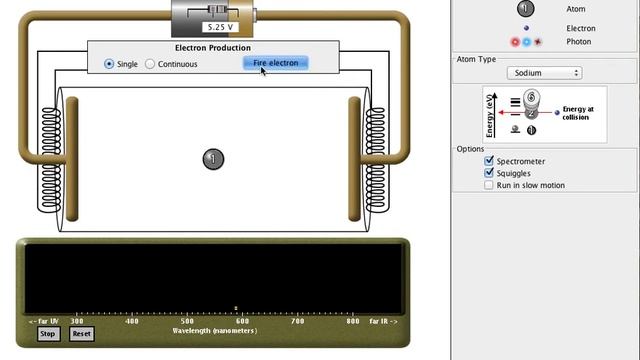Click the '500' wavelength tick label
The width and height of the screenshot is (640, 360).
(187, 321)
